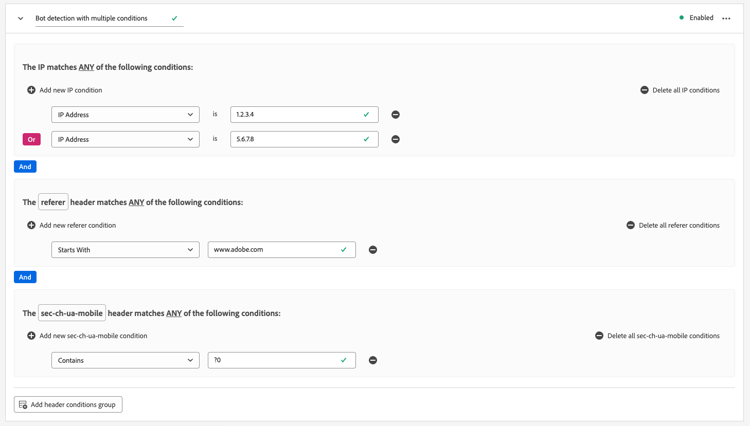Click the rule name field

click(x=100, y=18)
